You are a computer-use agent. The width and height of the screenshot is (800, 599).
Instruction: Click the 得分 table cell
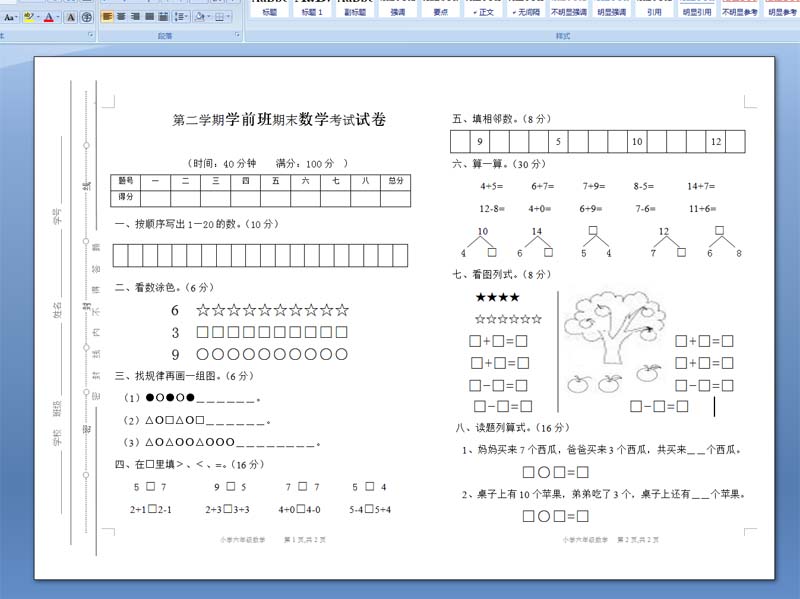[x=126, y=197]
